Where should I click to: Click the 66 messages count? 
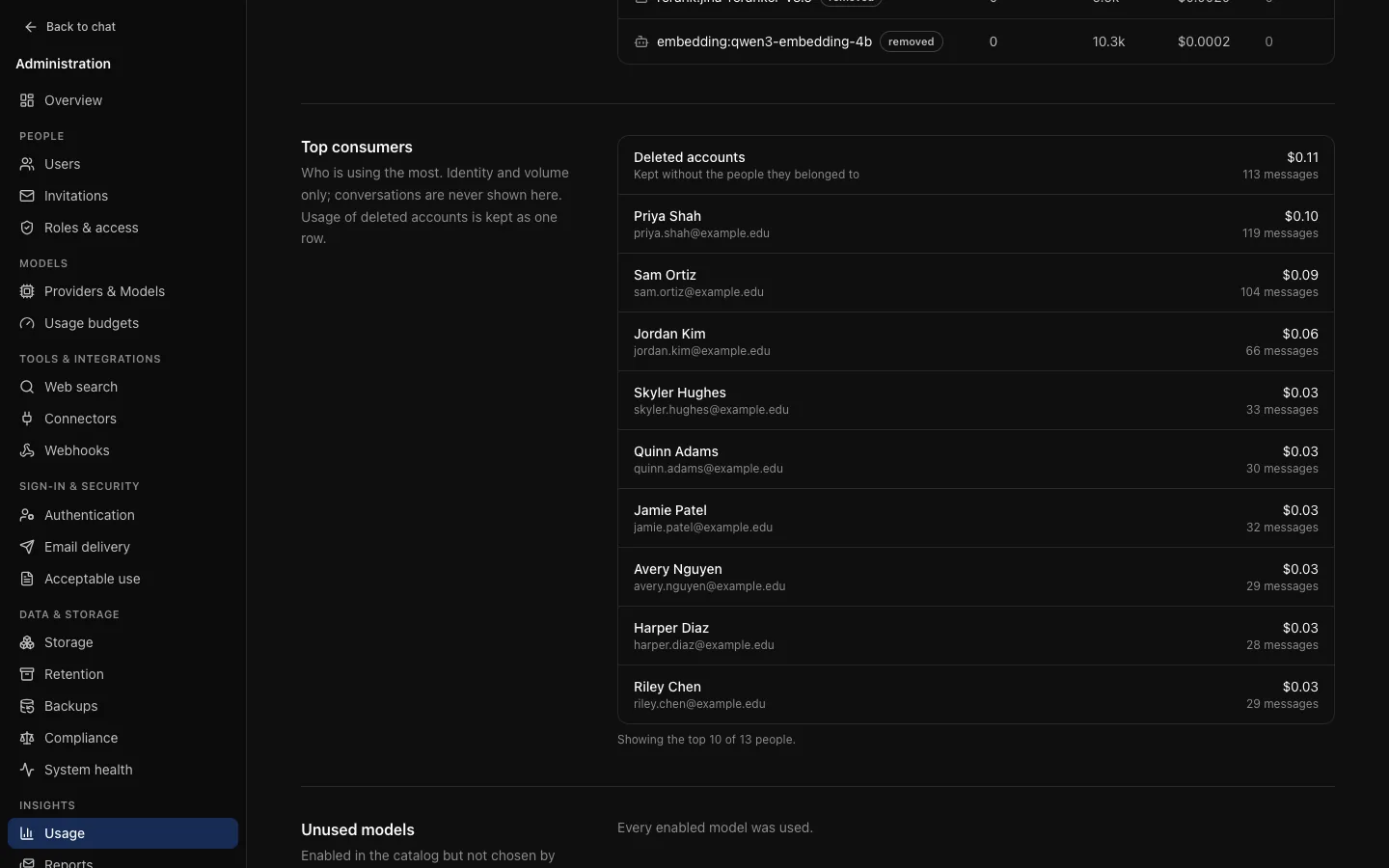tap(1282, 351)
